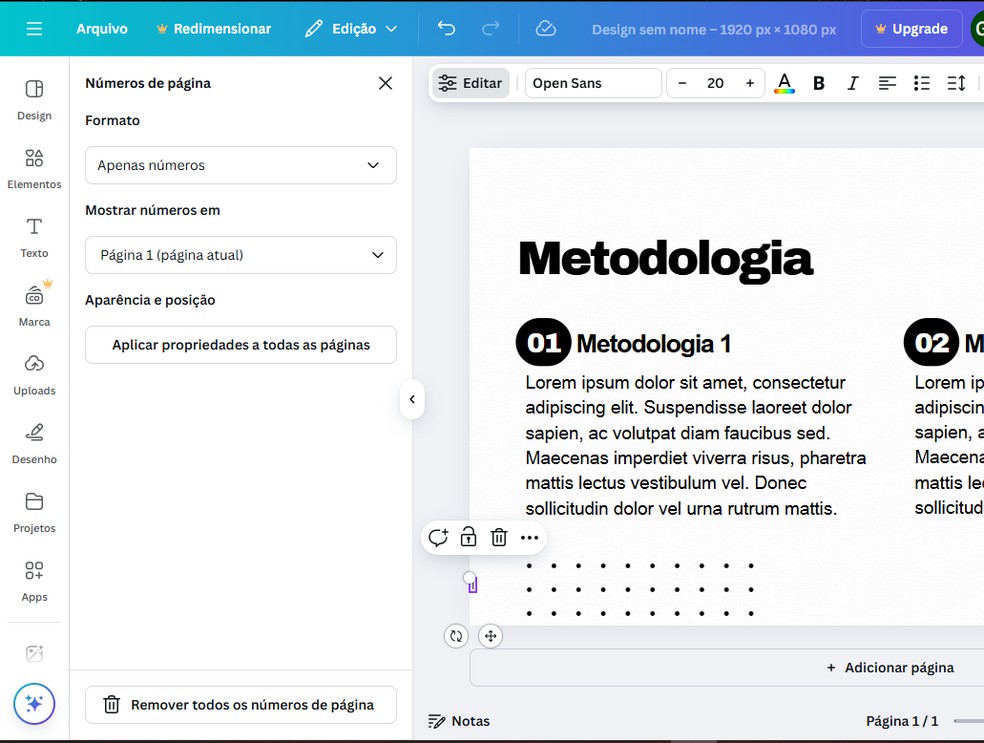Delete the selected element with the trash icon
Screen dimensions: 984x743
point(499,537)
